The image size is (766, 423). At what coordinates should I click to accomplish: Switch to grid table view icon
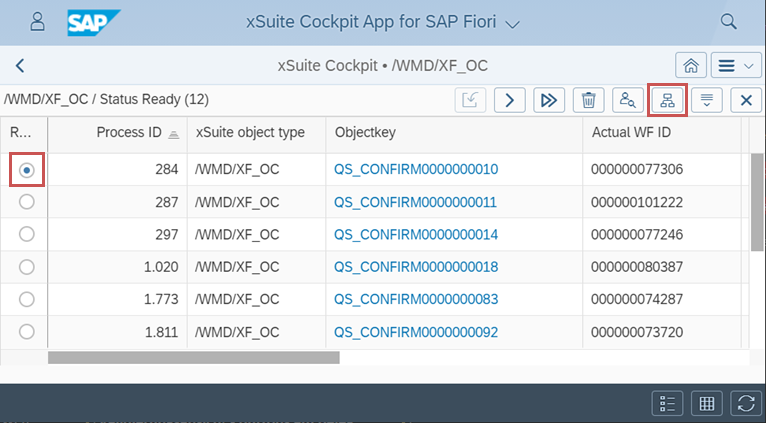tap(706, 403)
